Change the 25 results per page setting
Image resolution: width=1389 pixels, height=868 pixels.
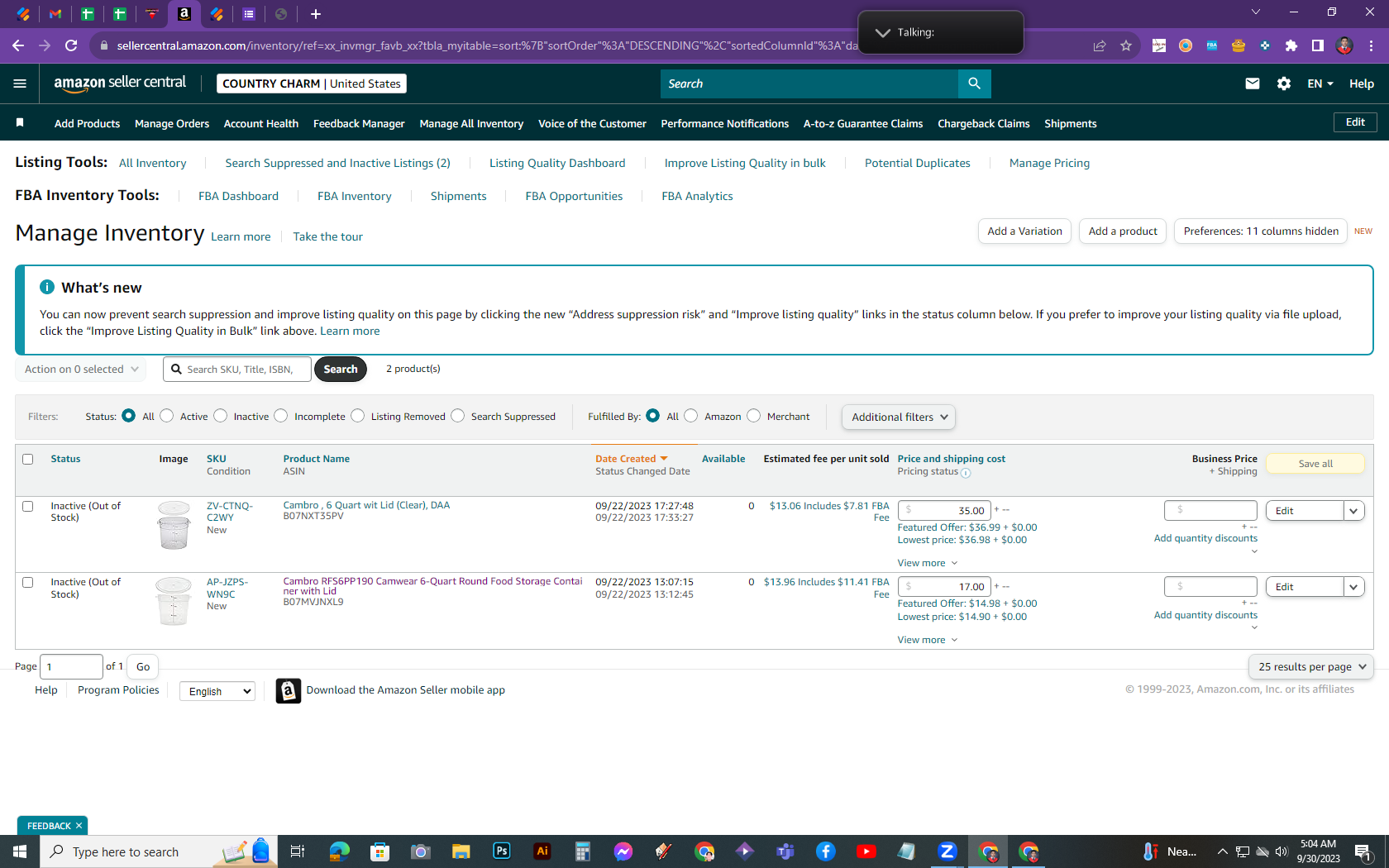click(x=1311, y=667)
